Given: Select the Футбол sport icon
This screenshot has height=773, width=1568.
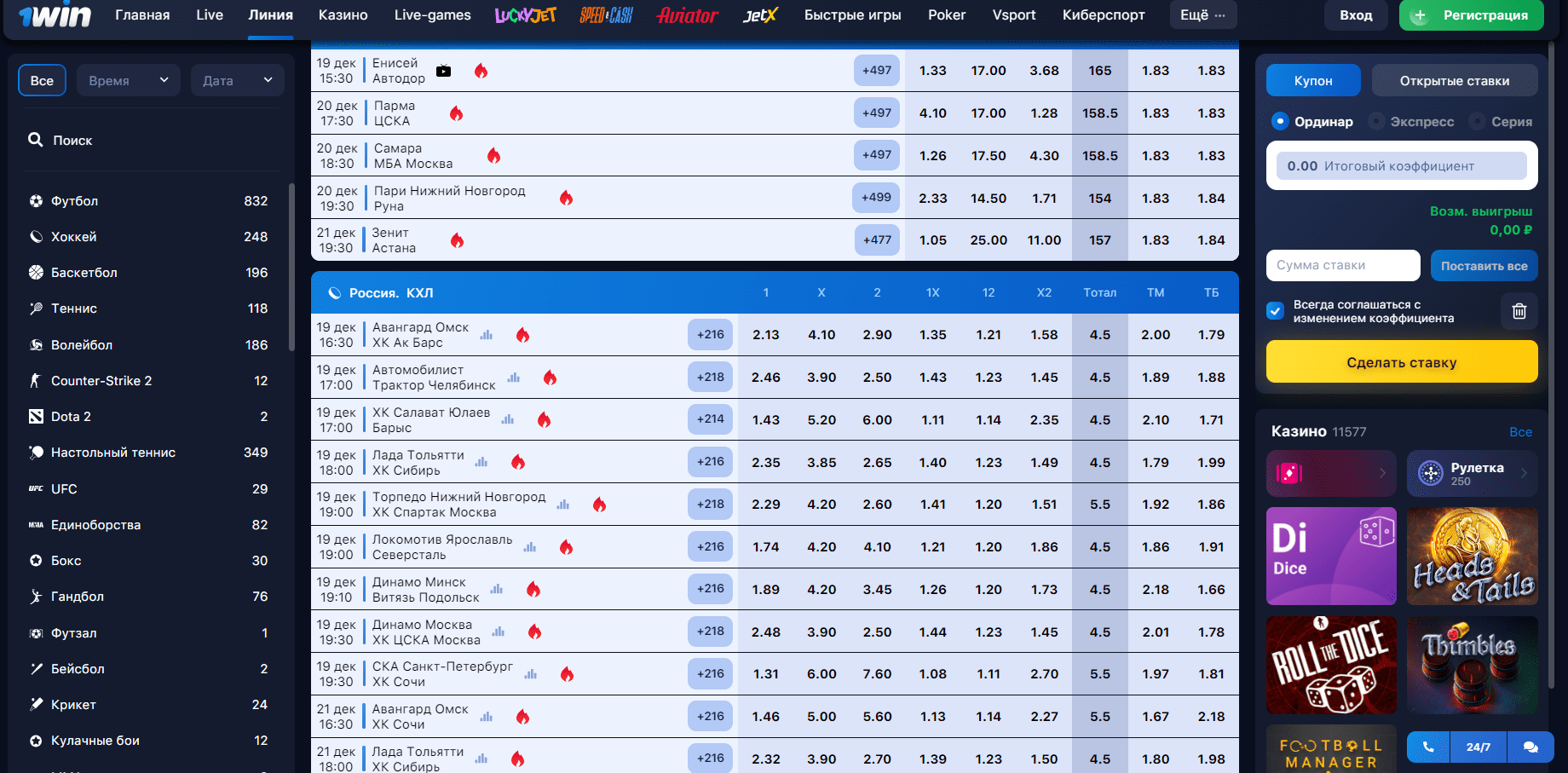Looking at the screenshot, I should click(x=36, y=201).
